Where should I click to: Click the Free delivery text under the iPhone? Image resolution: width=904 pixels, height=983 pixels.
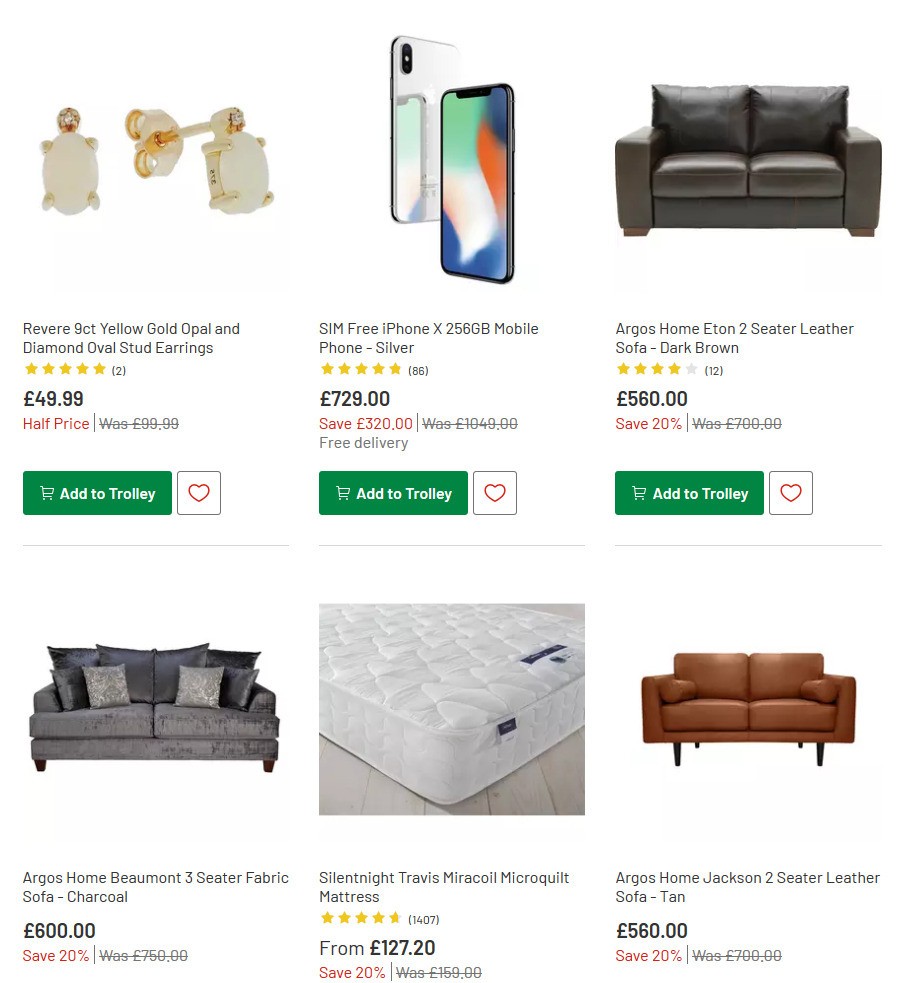pos(363,442)
